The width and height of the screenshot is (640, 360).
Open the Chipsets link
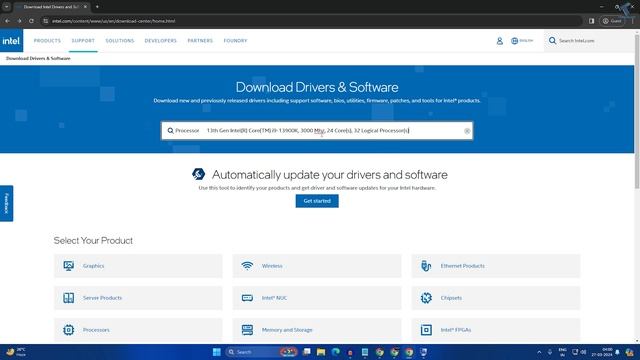click(451, 298)
